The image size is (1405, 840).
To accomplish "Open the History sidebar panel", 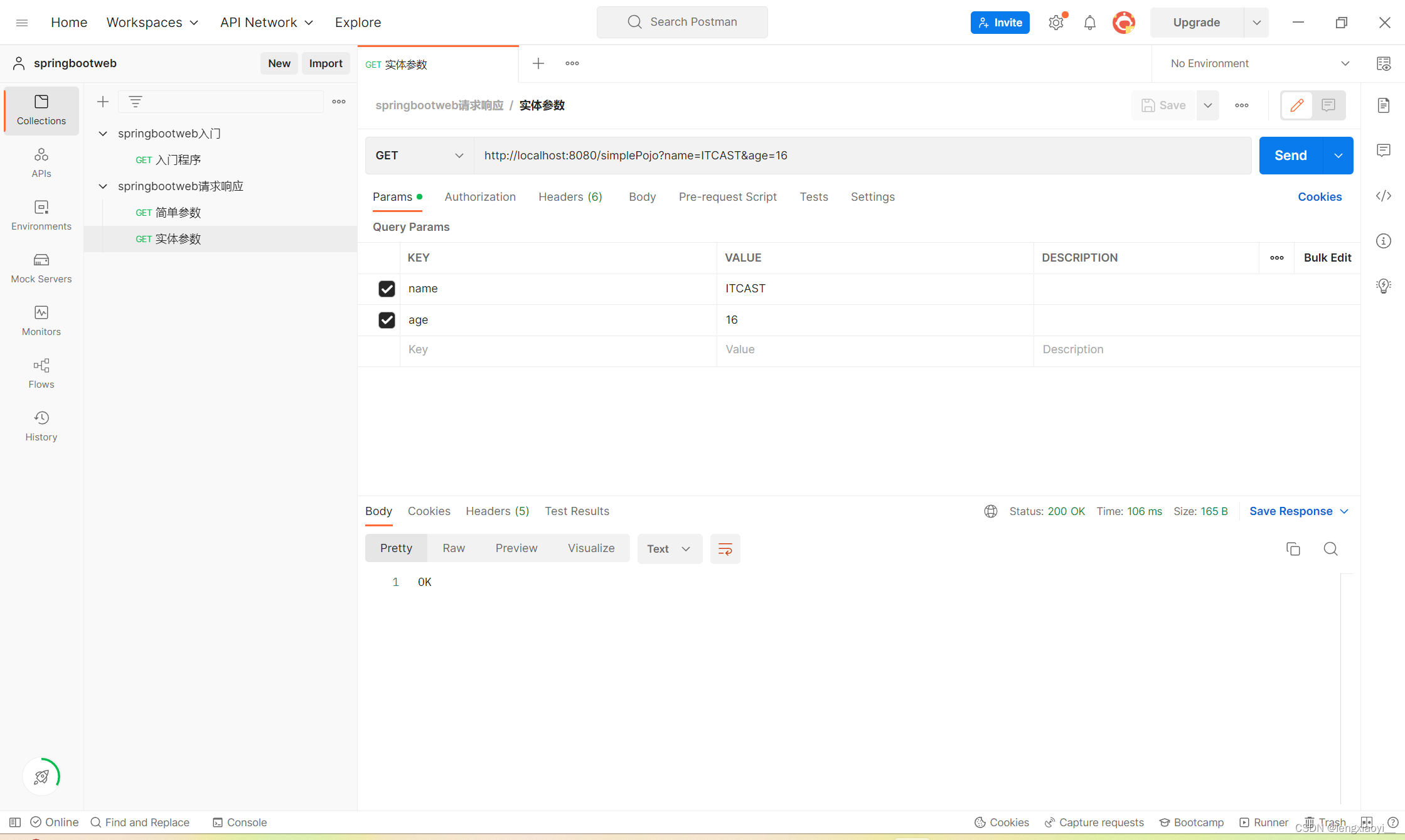I will click(x=41, y=426).
